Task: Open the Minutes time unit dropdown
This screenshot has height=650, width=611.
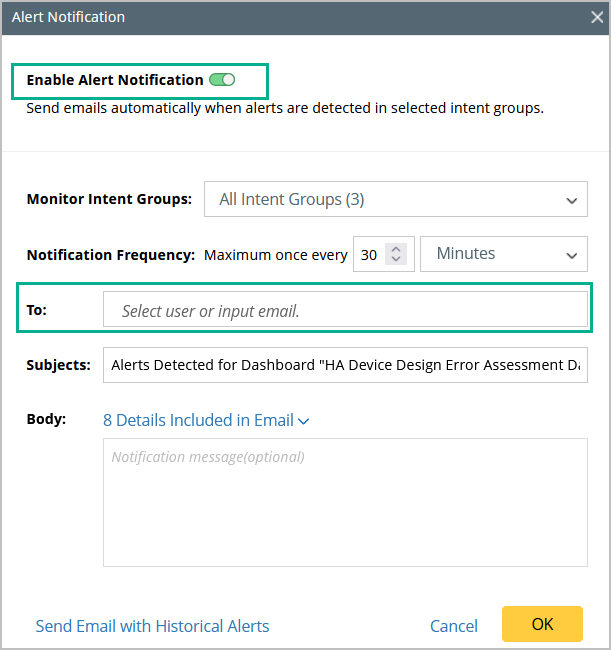Action: (504, 254)
